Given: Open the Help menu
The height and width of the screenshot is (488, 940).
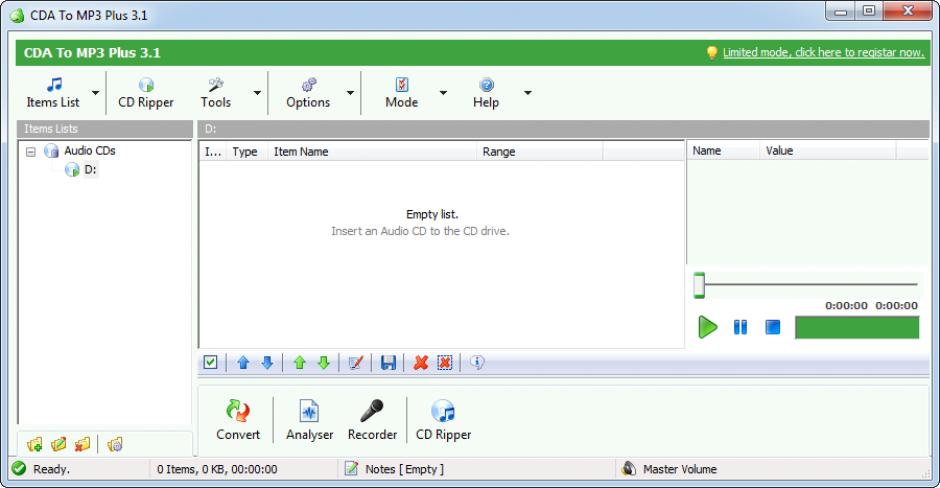Looking at the screenshot, I should [486, 93].
